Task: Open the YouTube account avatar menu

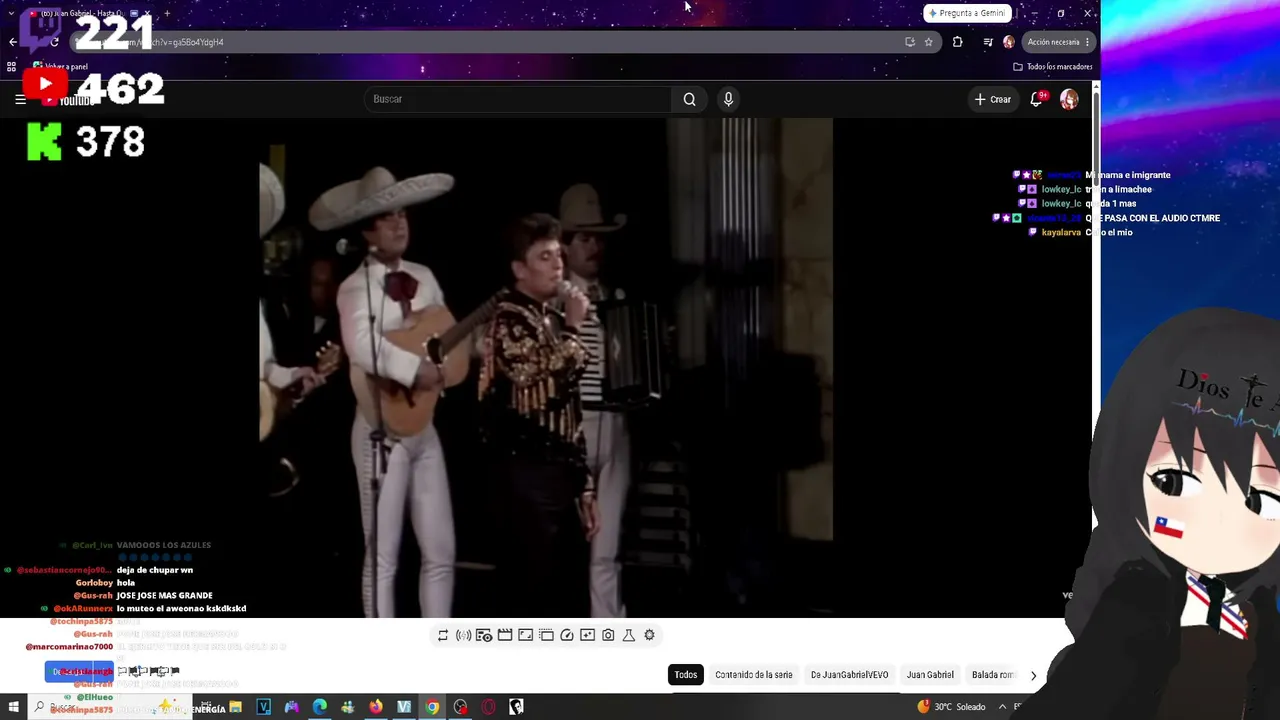Action: (1069, 99)
